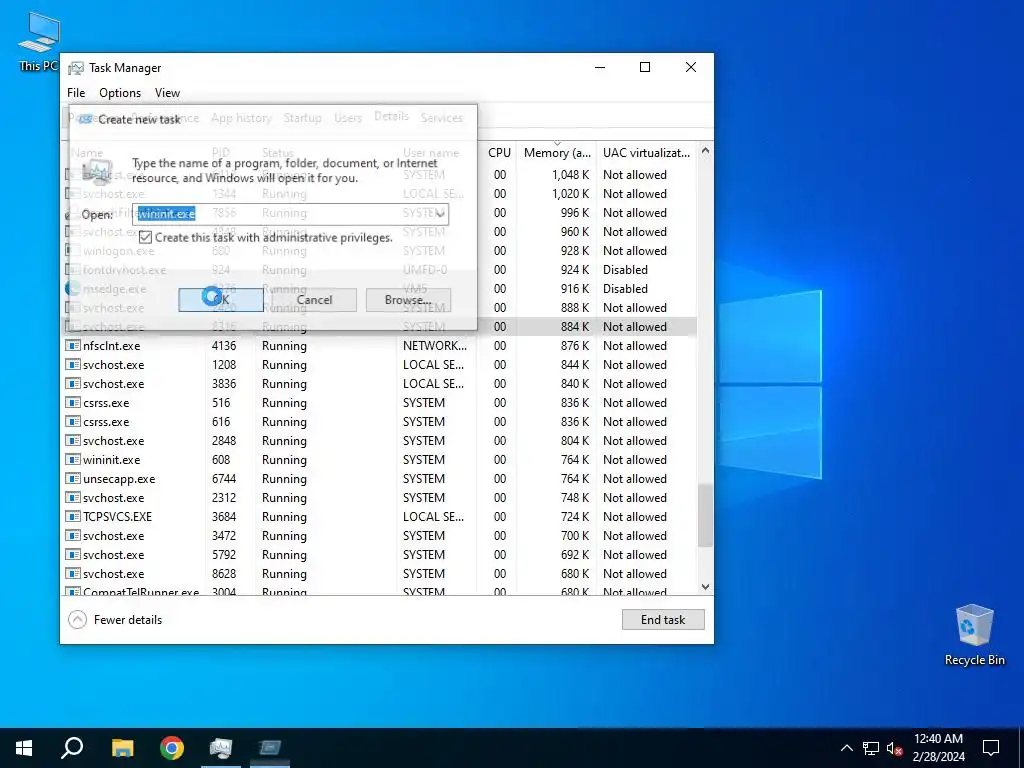Viewport: 1024px width, 768px height.
Task: Click the icon of svchost.exe PID 1208
Action: (x=73, y=364)
